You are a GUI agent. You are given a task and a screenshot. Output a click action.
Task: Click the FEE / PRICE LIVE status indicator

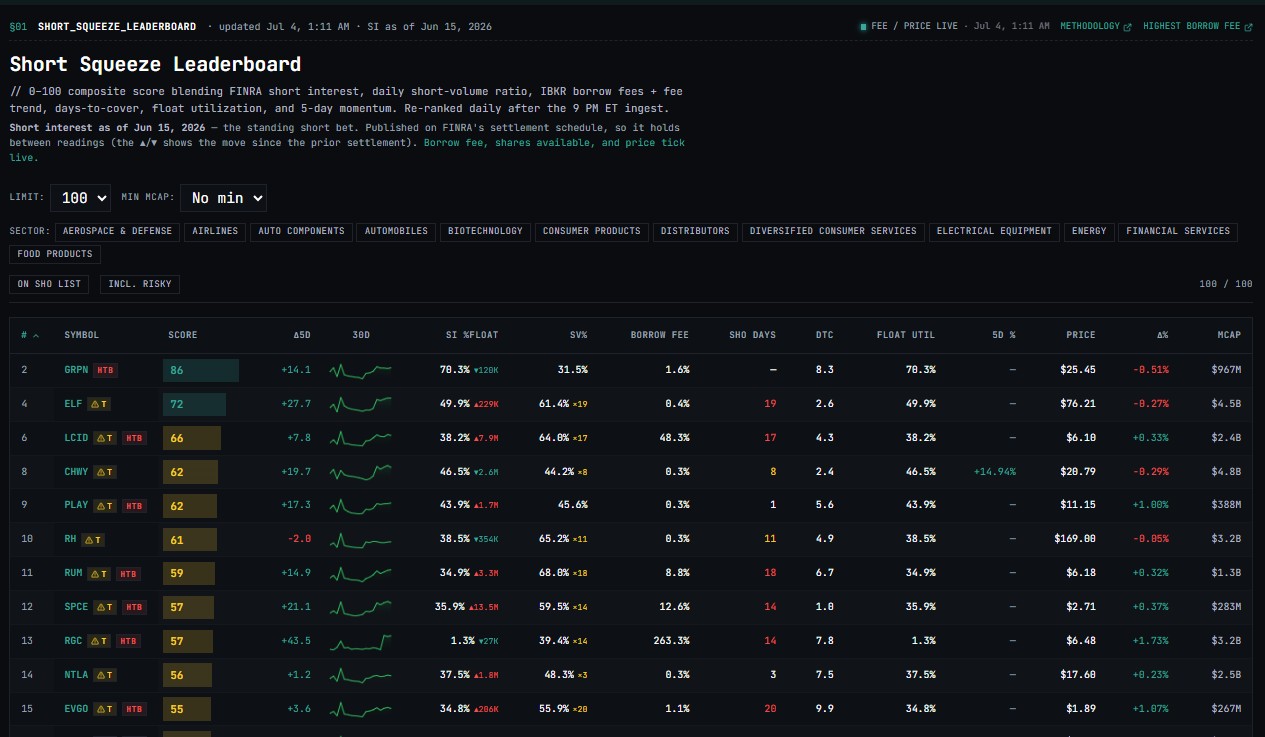(908, 26)
